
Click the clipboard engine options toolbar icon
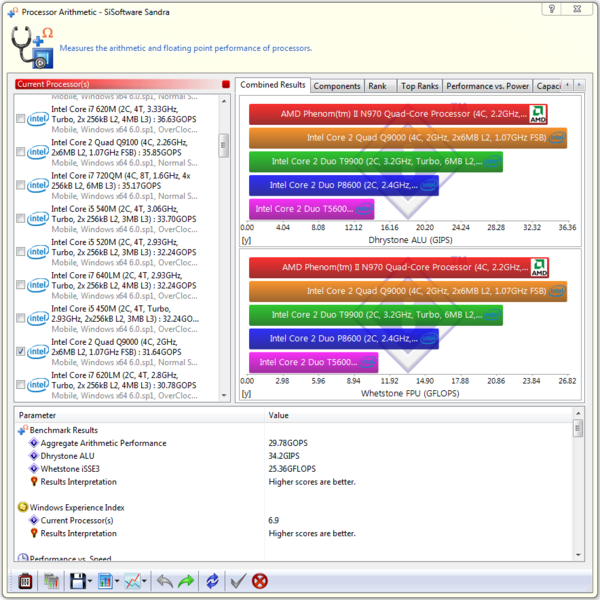click(25, 581)
